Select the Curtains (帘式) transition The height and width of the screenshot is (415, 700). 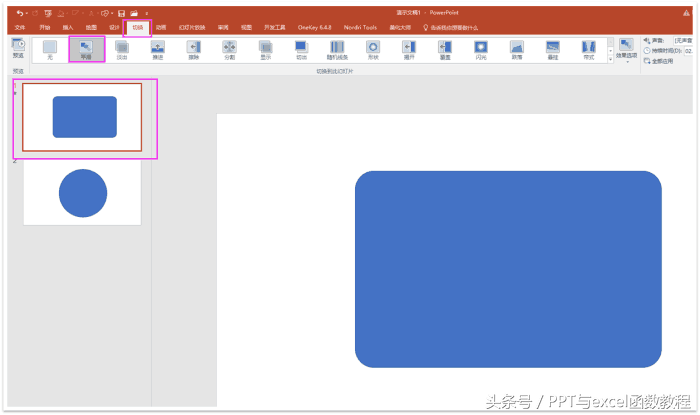(x=589, y=50)
